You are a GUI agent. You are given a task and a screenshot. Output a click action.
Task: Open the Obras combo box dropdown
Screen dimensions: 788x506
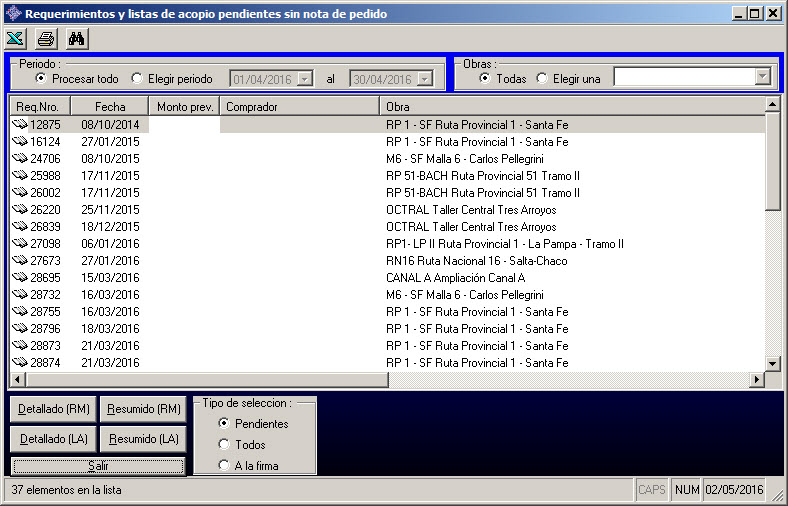point(763,78)
